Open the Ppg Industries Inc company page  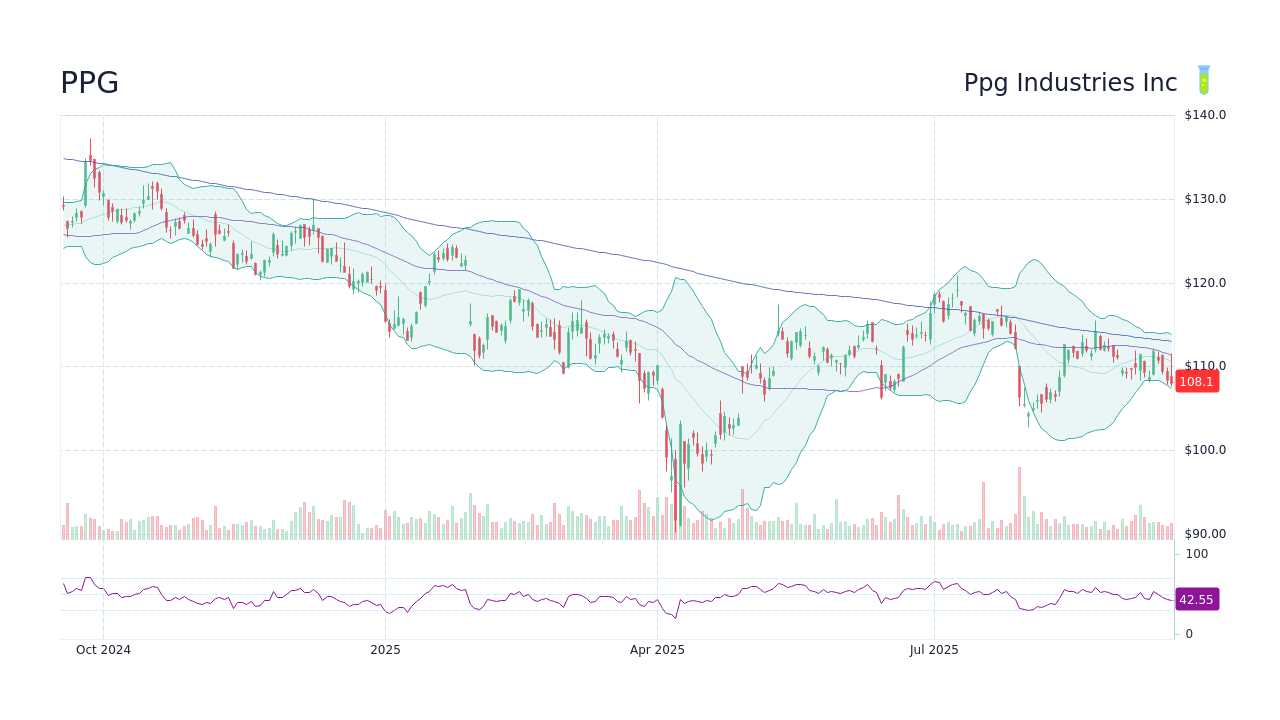pyautogui.click(x=1070, y=83)
